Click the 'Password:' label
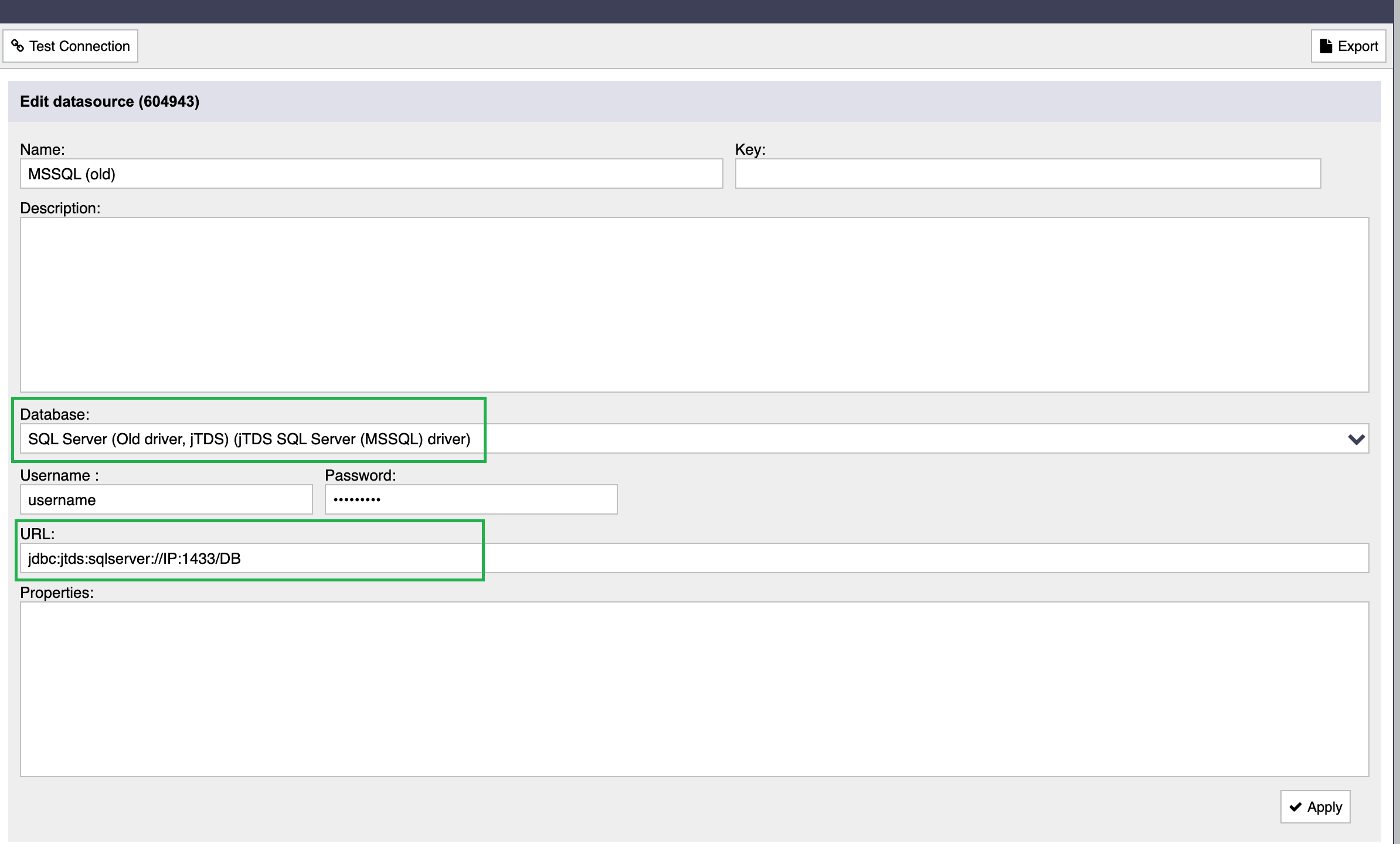The width and height of the screenshot is (1400, 844). tap(361, 475)
